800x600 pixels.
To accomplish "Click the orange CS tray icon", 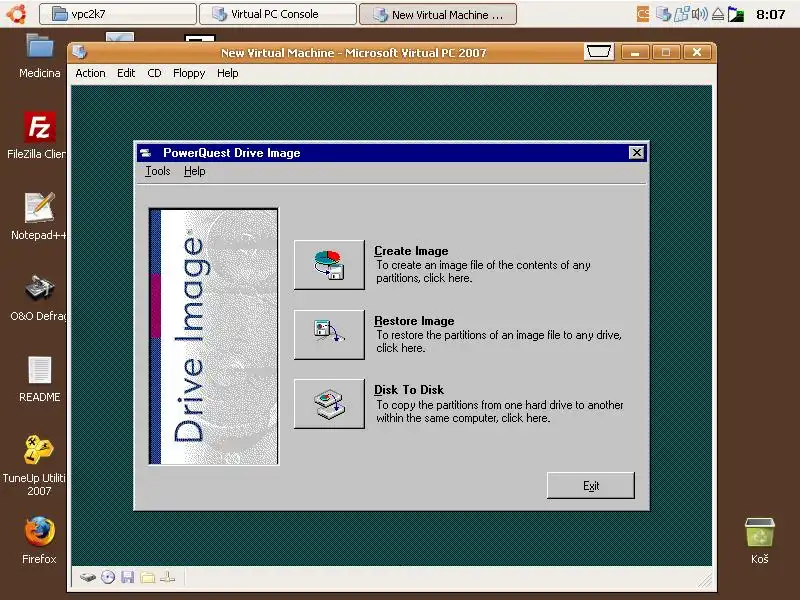I will 643,14.
